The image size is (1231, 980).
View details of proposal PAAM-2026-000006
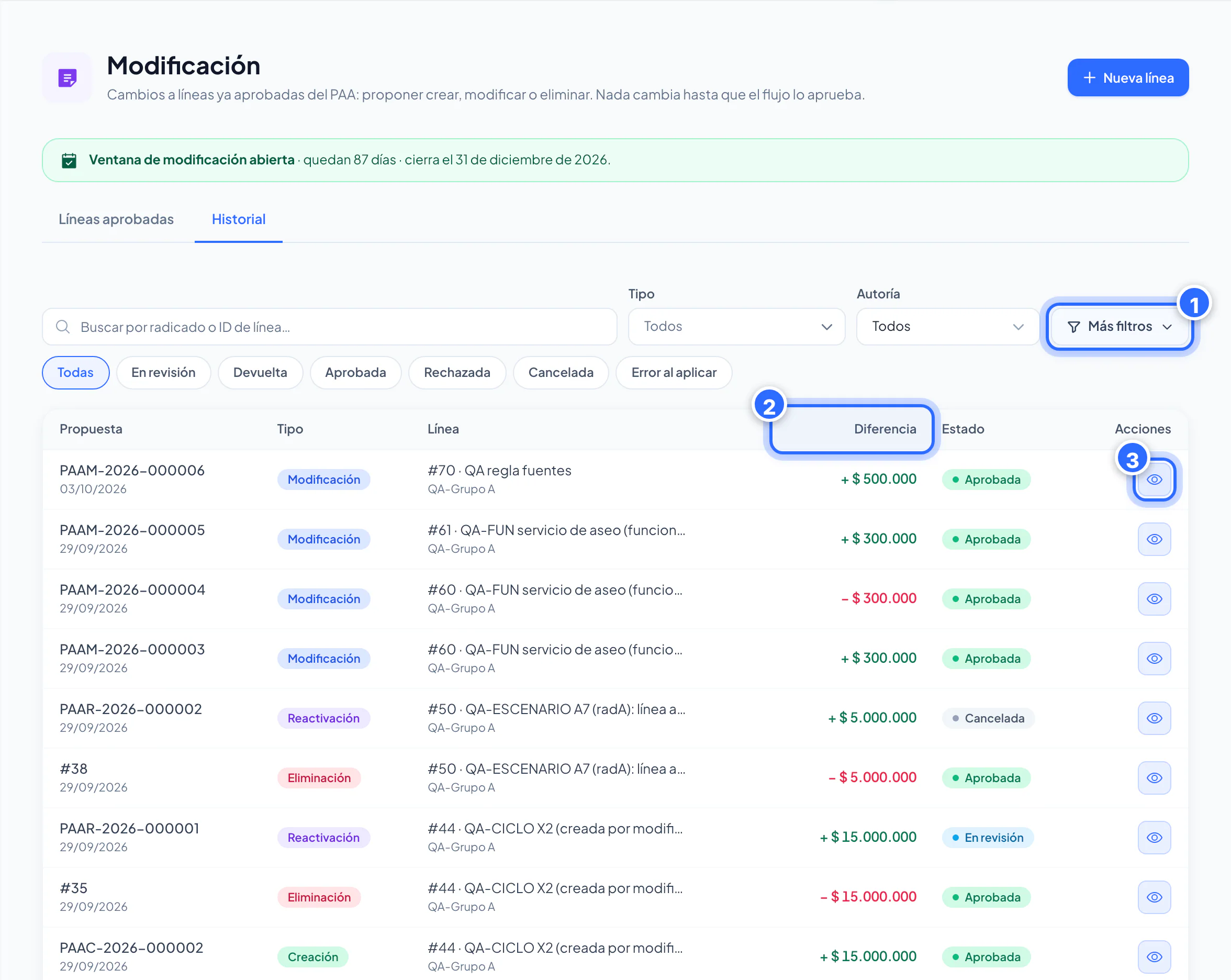(1154, 480)
